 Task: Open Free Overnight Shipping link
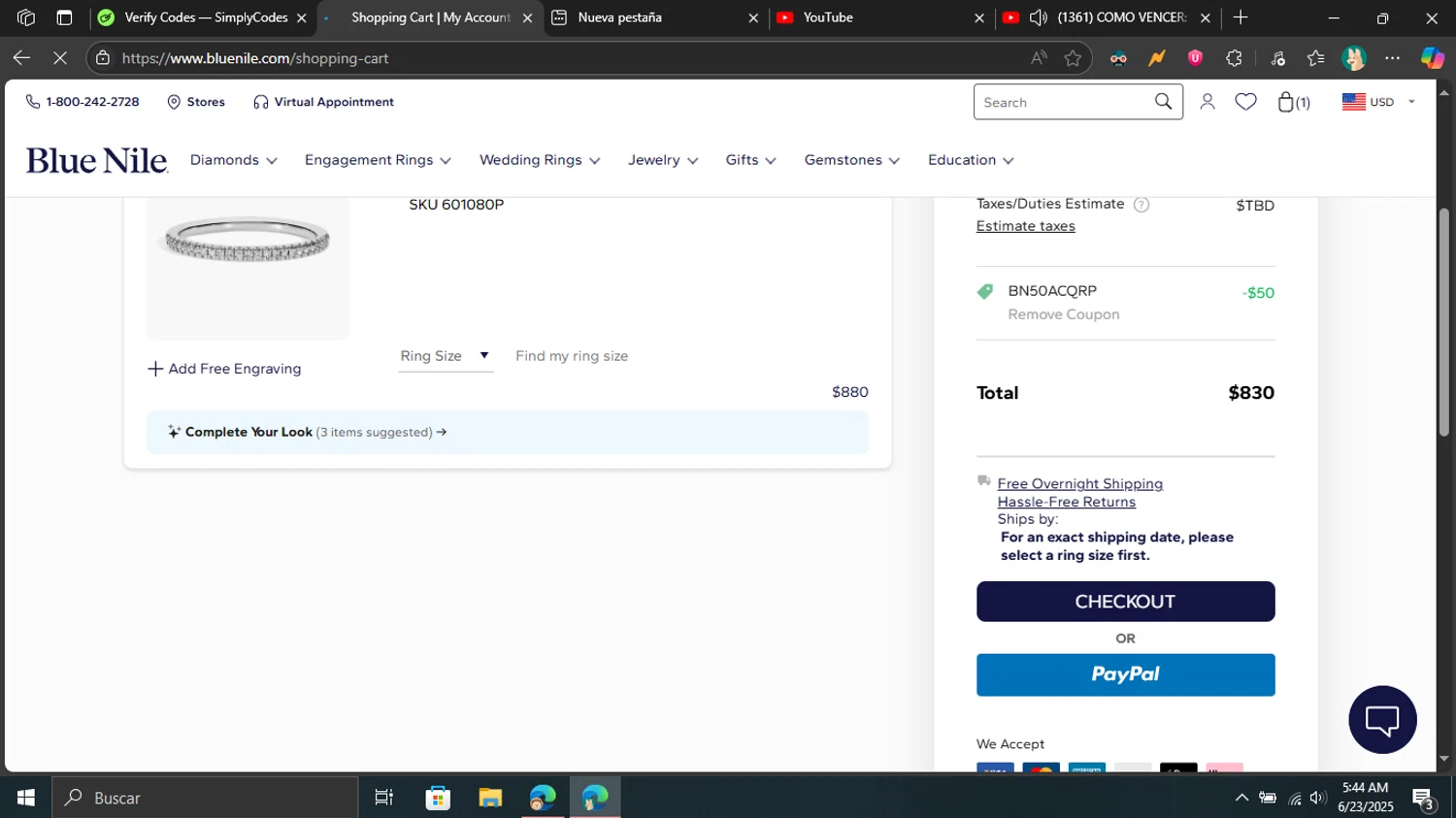point(1079,483)
